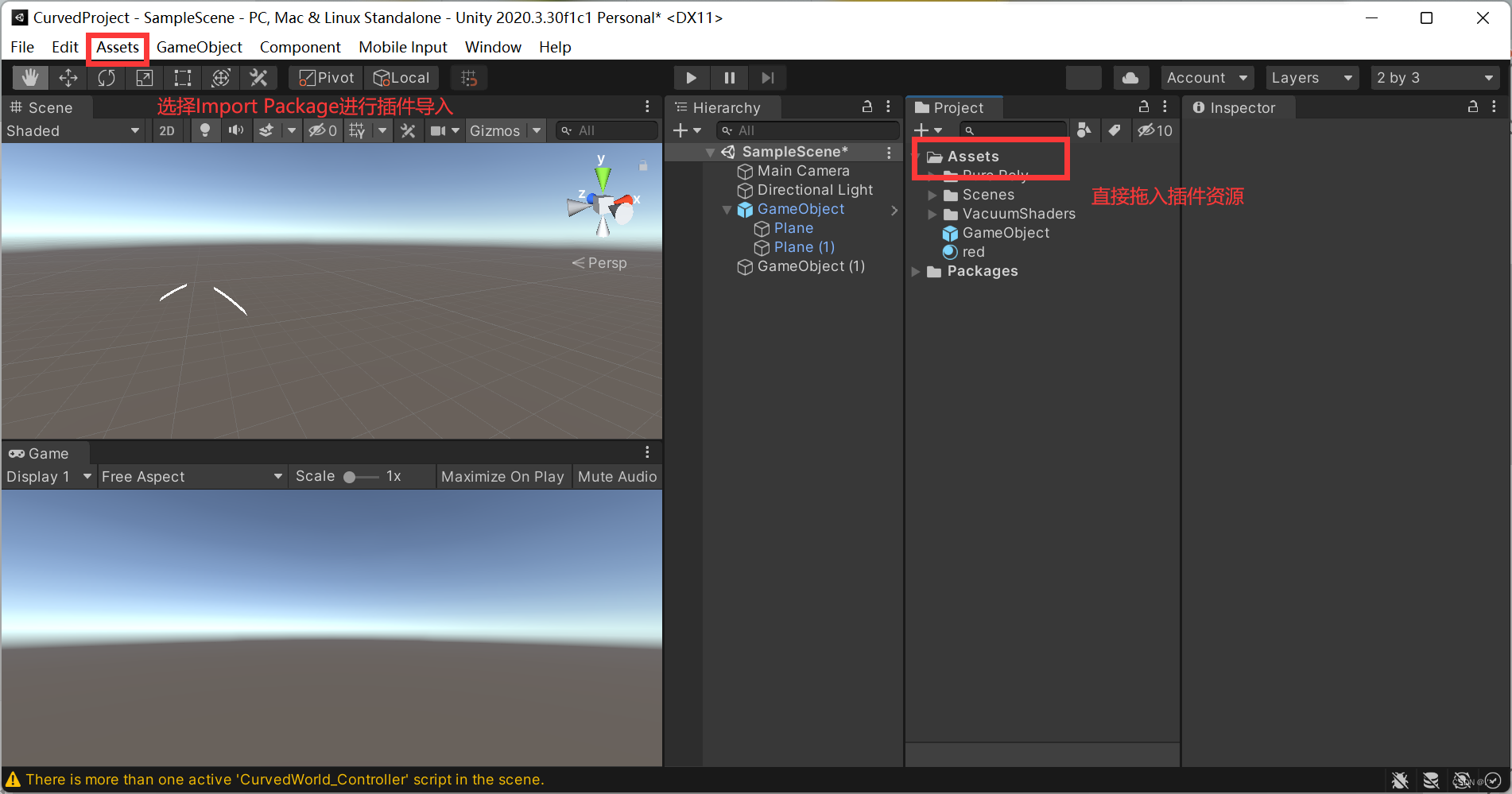Select red material asset

(x=974, y=252)
